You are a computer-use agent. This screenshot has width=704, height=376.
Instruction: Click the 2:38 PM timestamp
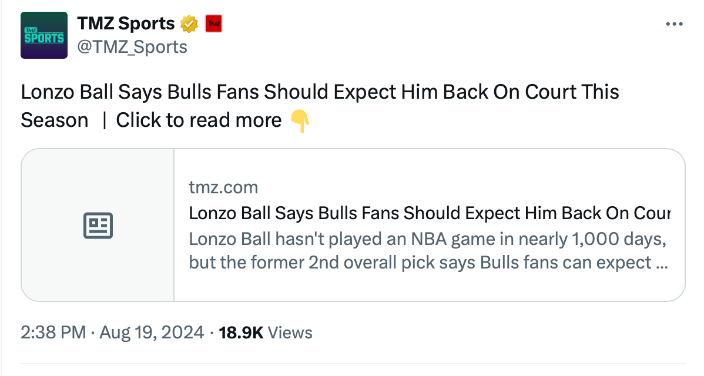(x=53, y=333)
